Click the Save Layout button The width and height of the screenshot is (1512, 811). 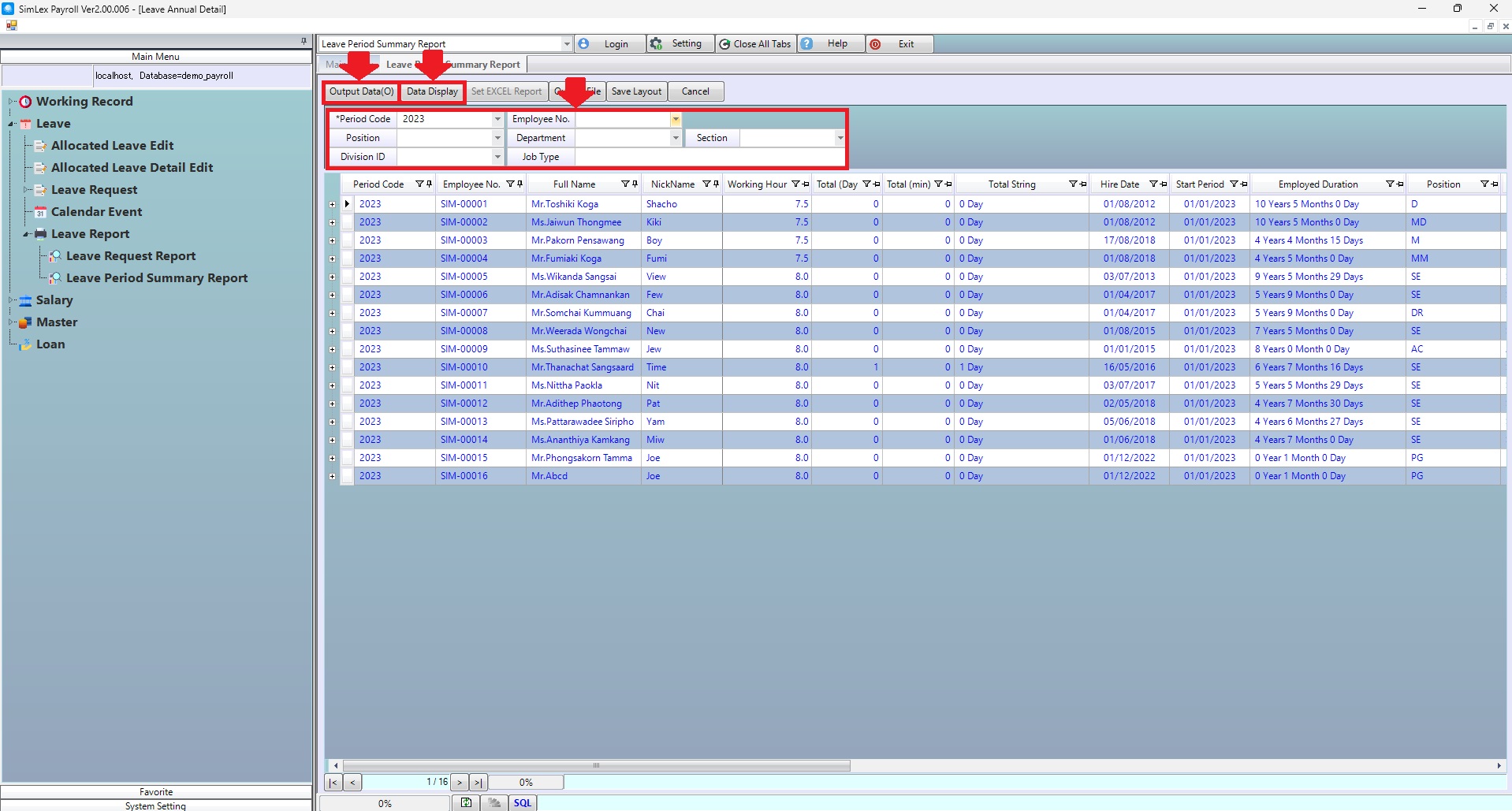636,91
